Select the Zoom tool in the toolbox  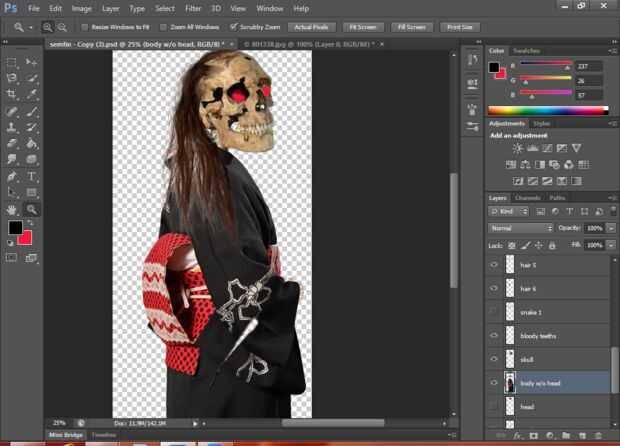[x=31, y=210]
